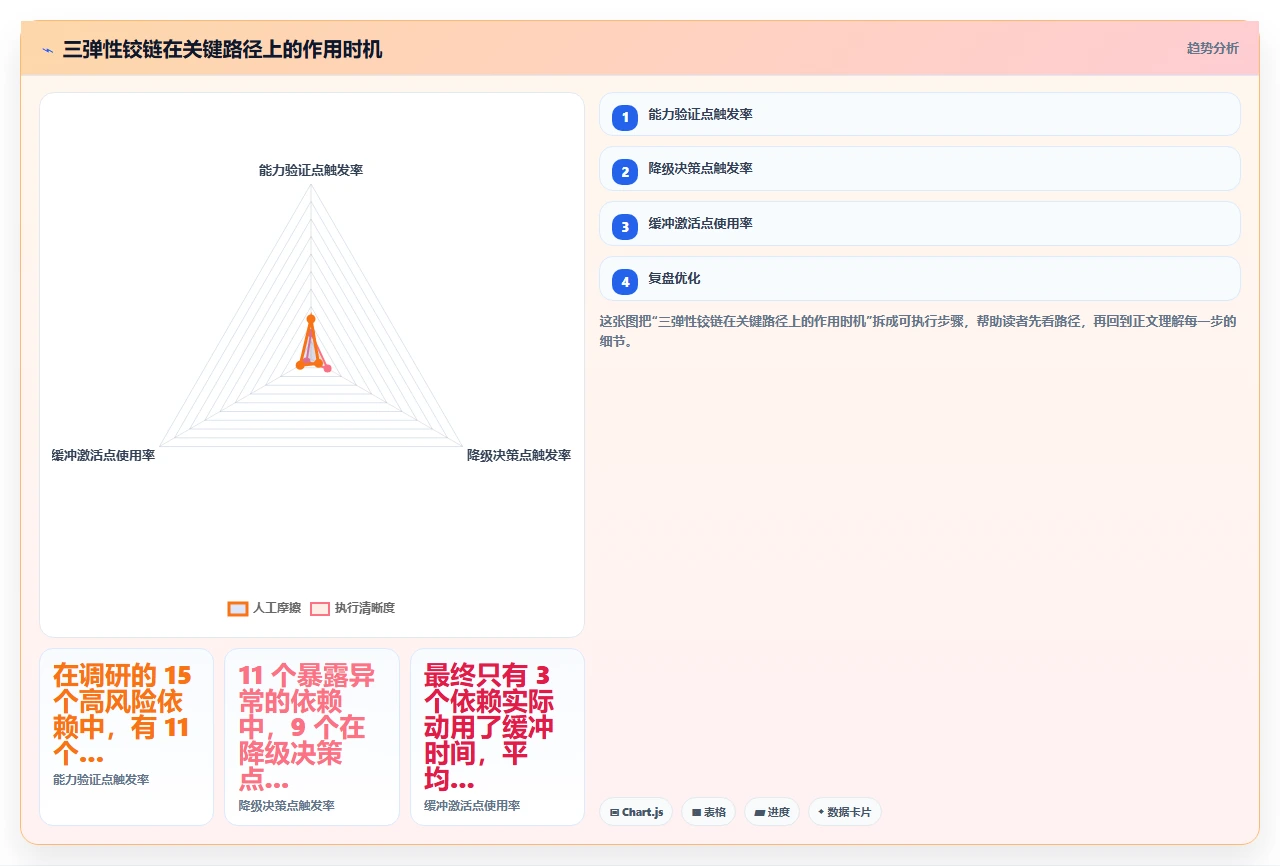The image size is (1280, 866).
Task: Click radar axis label 缓冲激活点使用率
Action: (x=103, y=455)
